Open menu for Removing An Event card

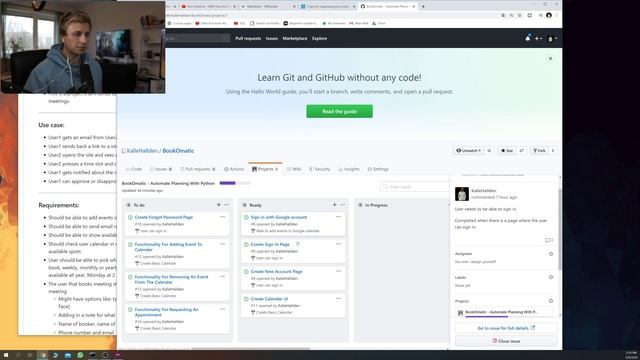tap(222, 277)
